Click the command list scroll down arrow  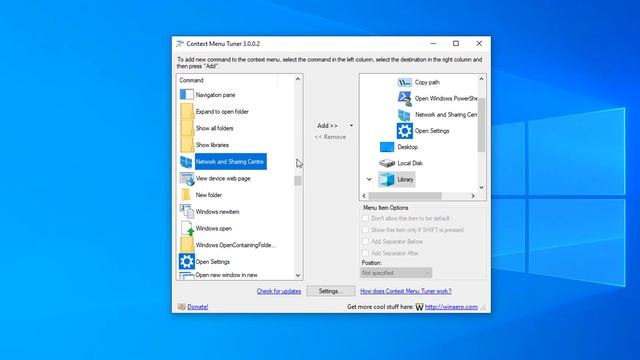pyautogui.click(x=298, y=276)
